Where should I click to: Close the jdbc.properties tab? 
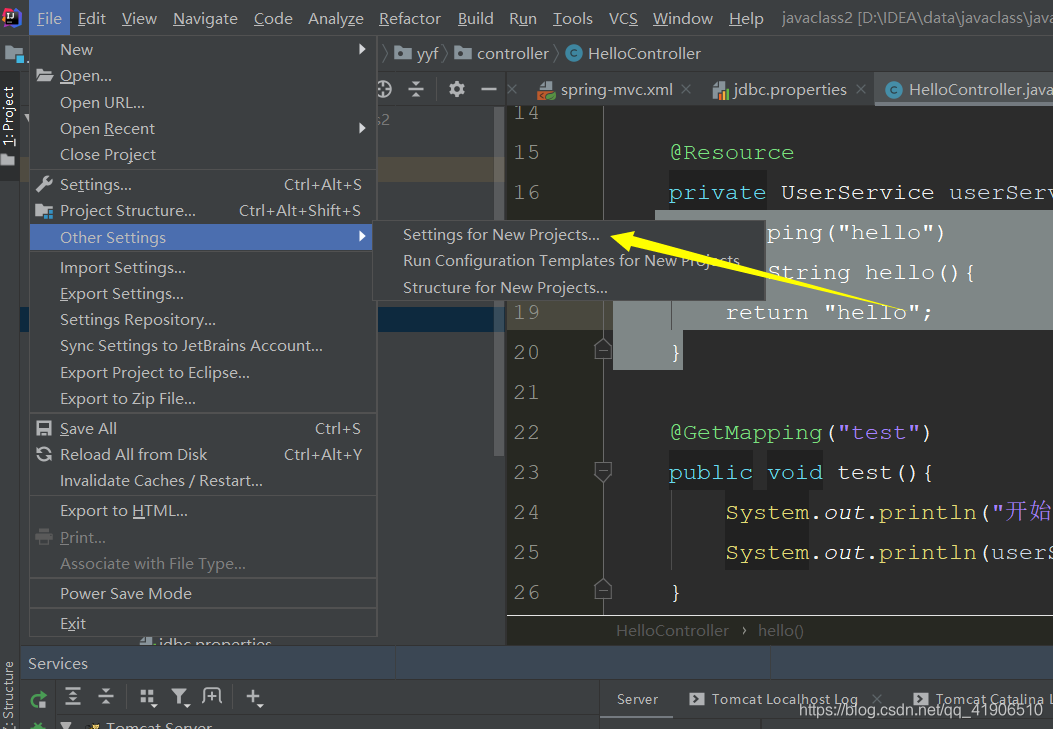point(861,89)
